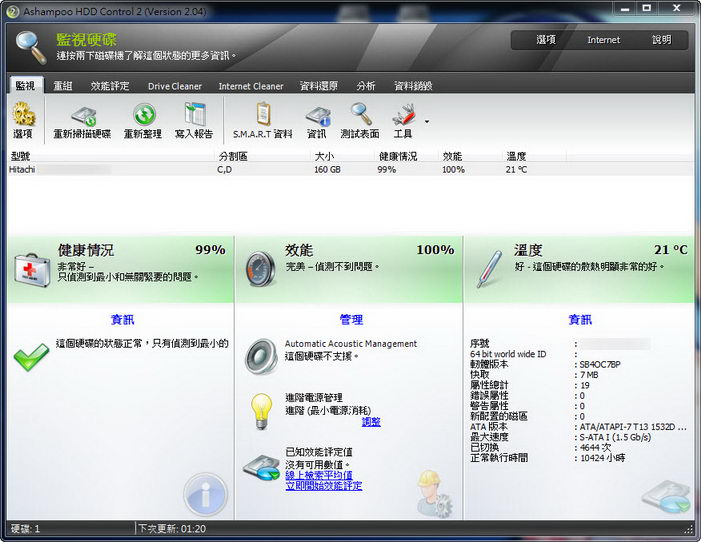
Task: Select the 效能評定 benchmark tab
Action: [x=110, y=87]
